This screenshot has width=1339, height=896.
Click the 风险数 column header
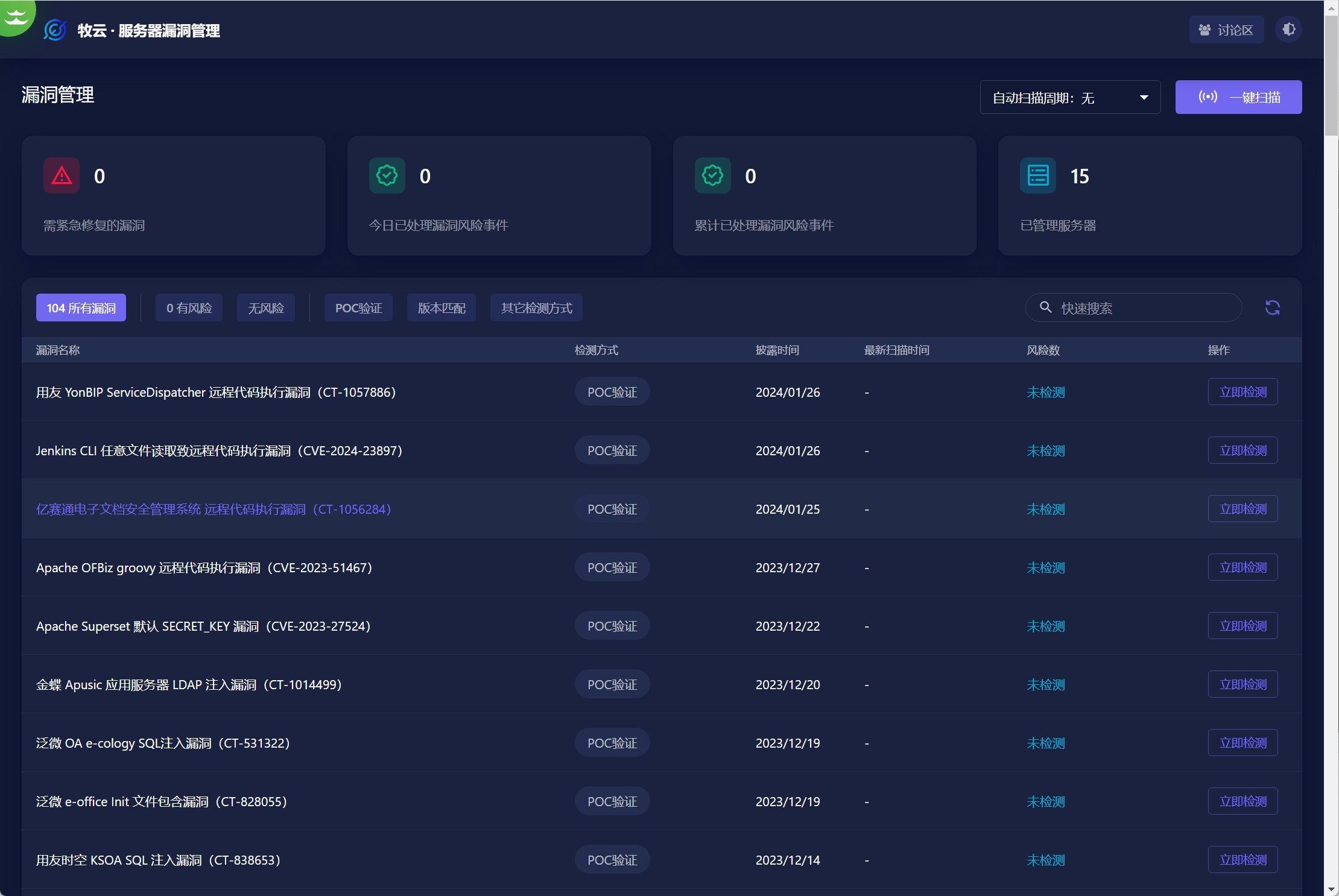tap(1043, 350)
